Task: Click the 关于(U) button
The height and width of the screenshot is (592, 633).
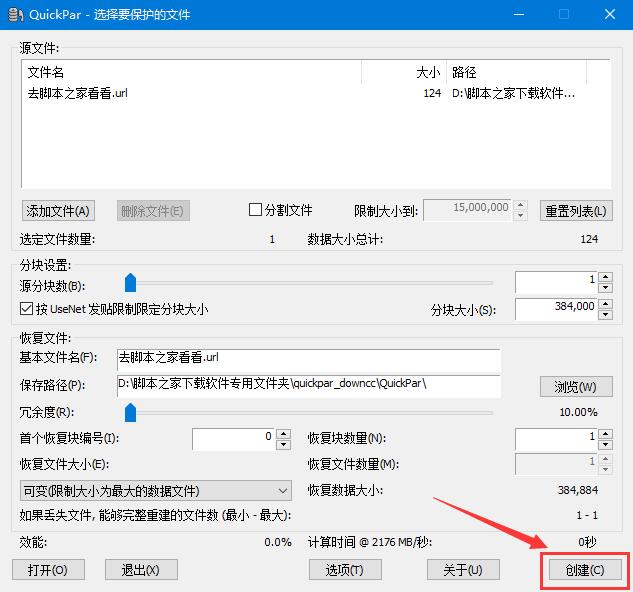Action: pyautogui.click(x=463, y=570)
